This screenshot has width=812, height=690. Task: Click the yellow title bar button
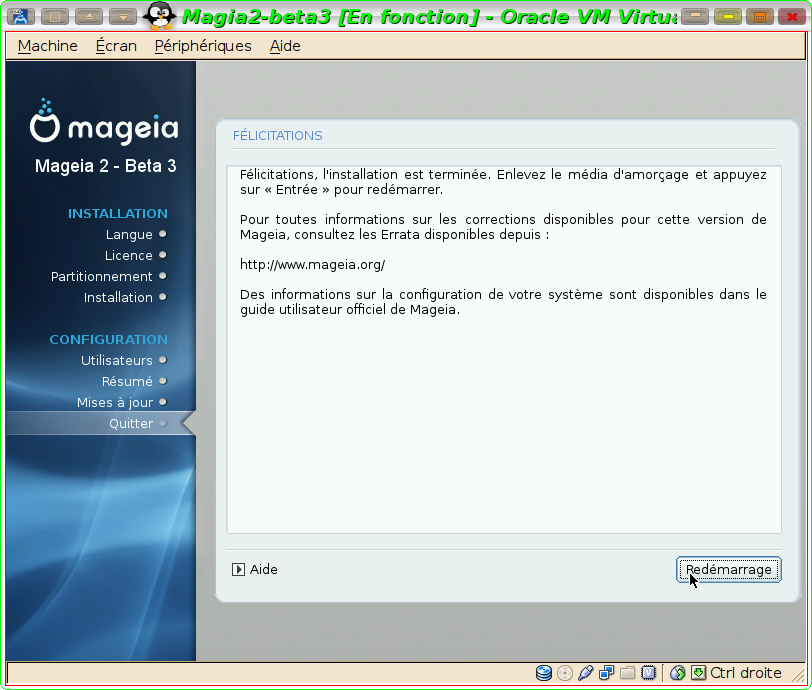coord(728,17)
